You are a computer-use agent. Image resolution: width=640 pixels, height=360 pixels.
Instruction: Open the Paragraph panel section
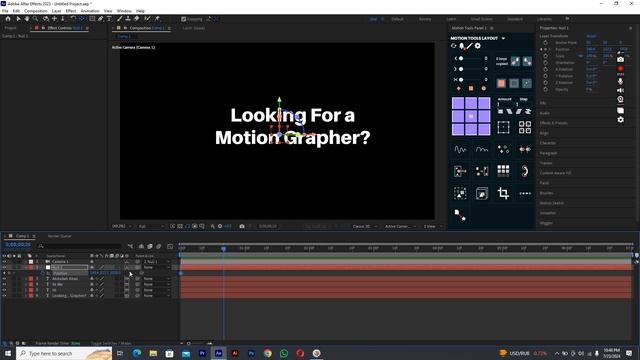[x=548, y=153]
